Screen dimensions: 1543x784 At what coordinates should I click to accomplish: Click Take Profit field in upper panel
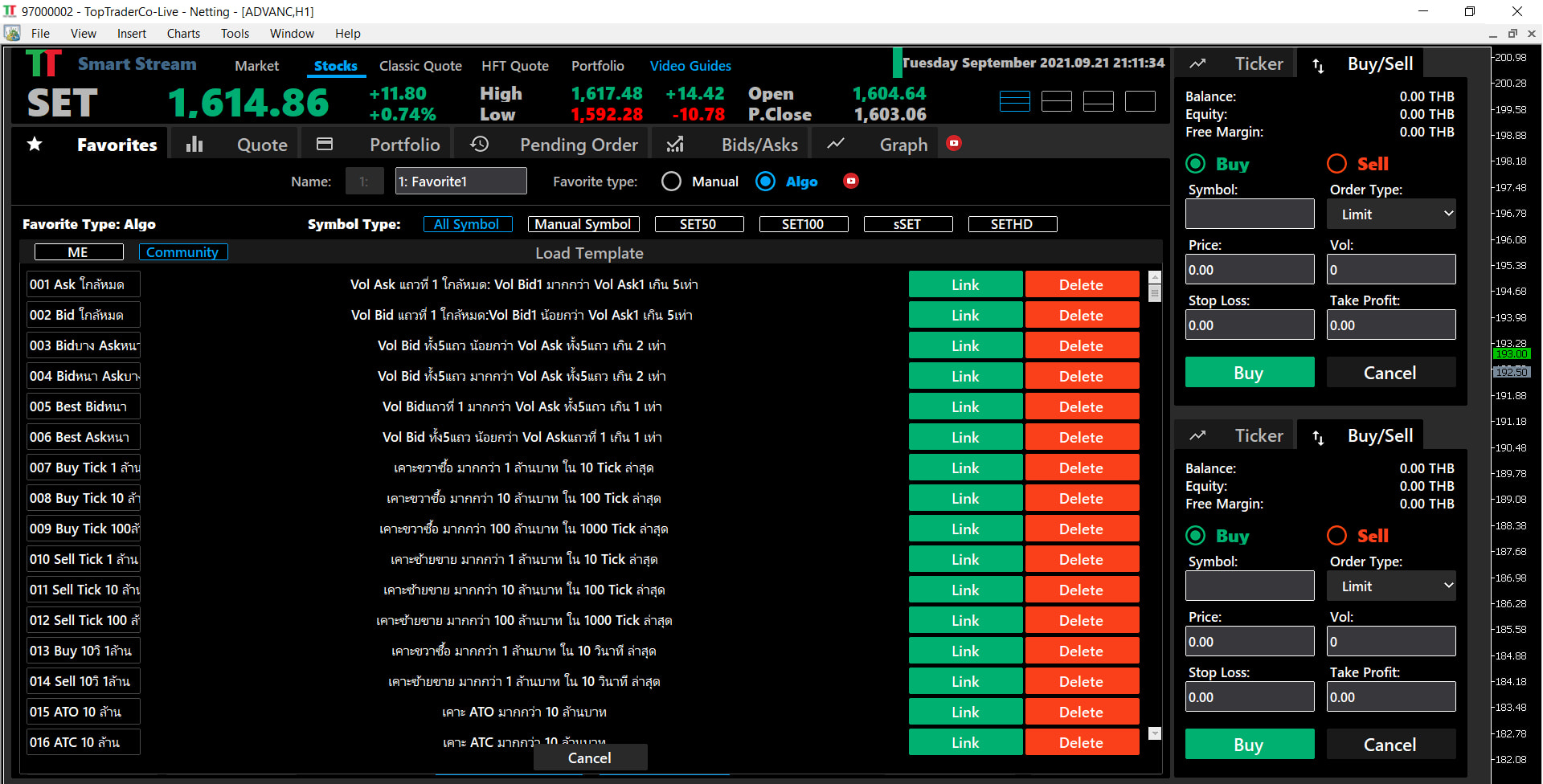(x=1391, y=325)
